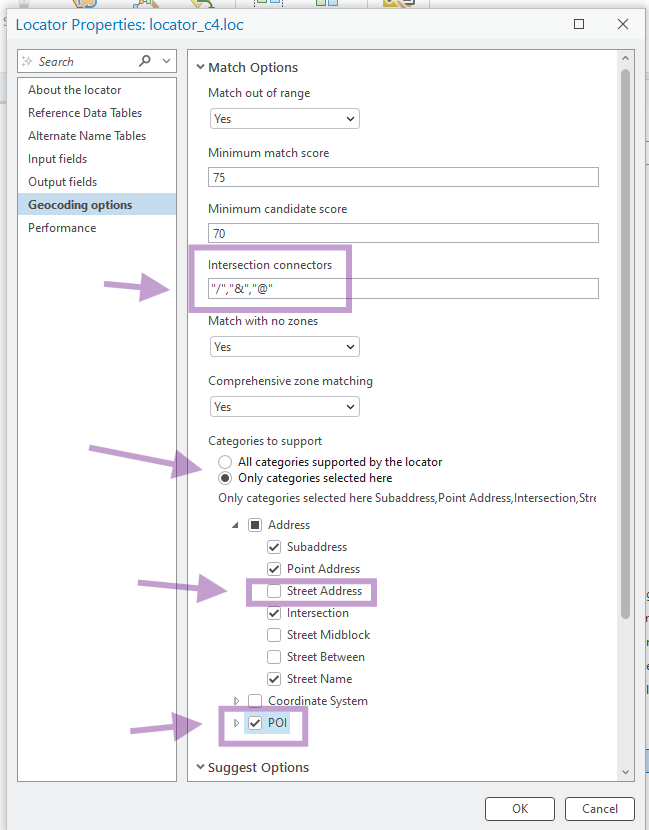Open Comprehensive zone matching dropdown
Image resolution: width=649 pixels, height=830 pixels.
tap(284, 407)
